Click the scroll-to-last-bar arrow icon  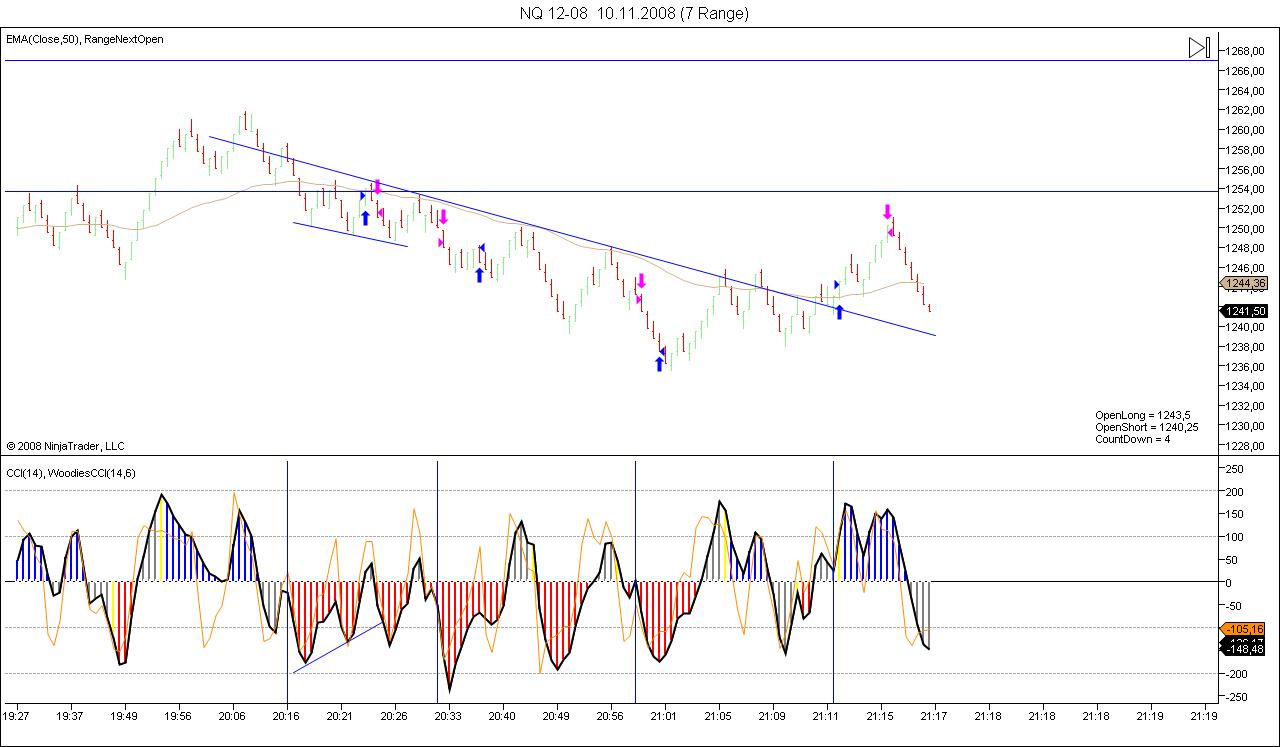point(1199,47)
